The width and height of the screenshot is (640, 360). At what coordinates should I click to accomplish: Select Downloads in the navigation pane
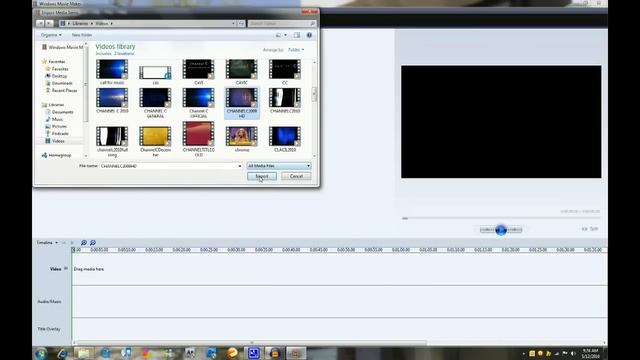(x=59, y=83)
